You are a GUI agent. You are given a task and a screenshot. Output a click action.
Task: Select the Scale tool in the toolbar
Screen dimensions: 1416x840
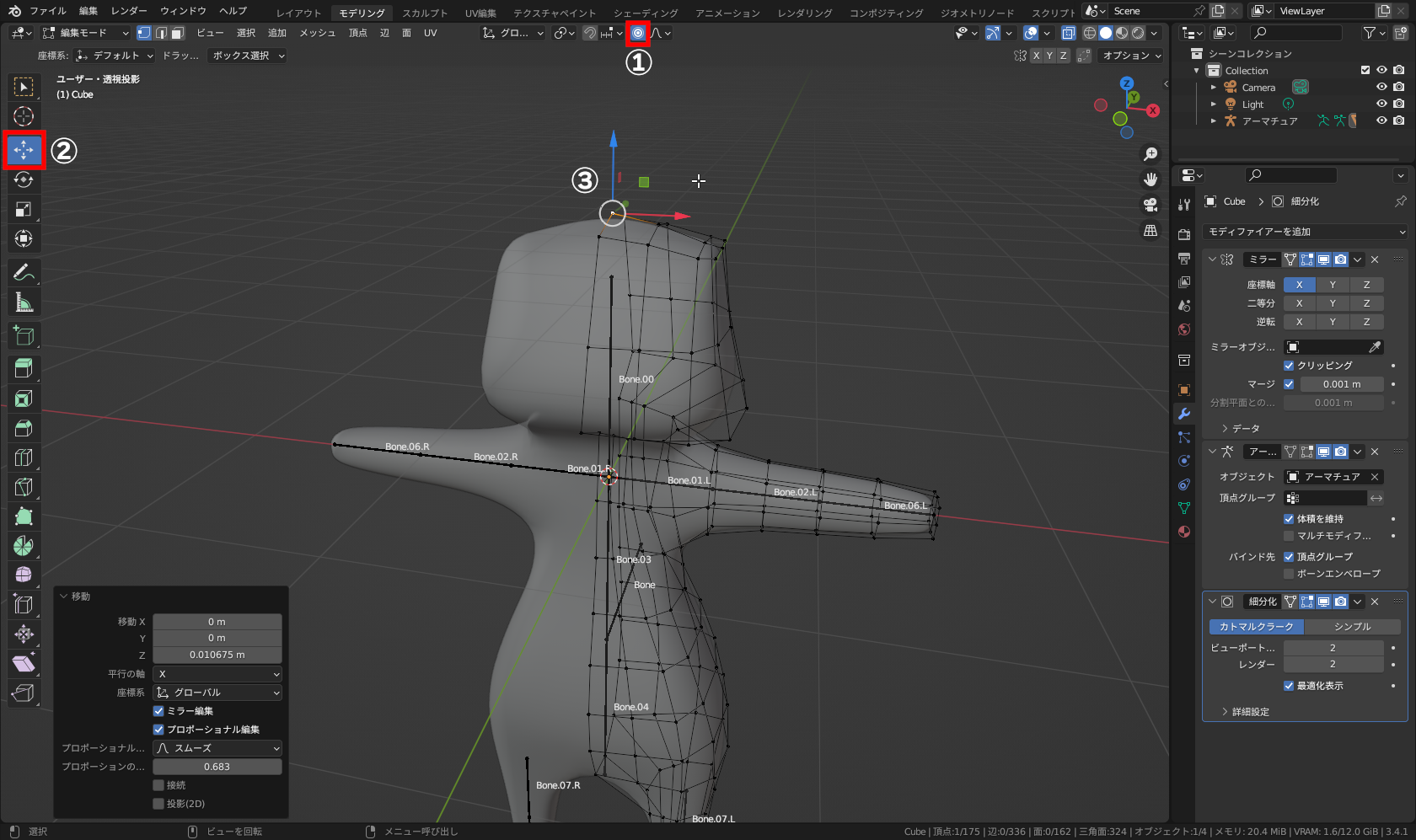24,210
